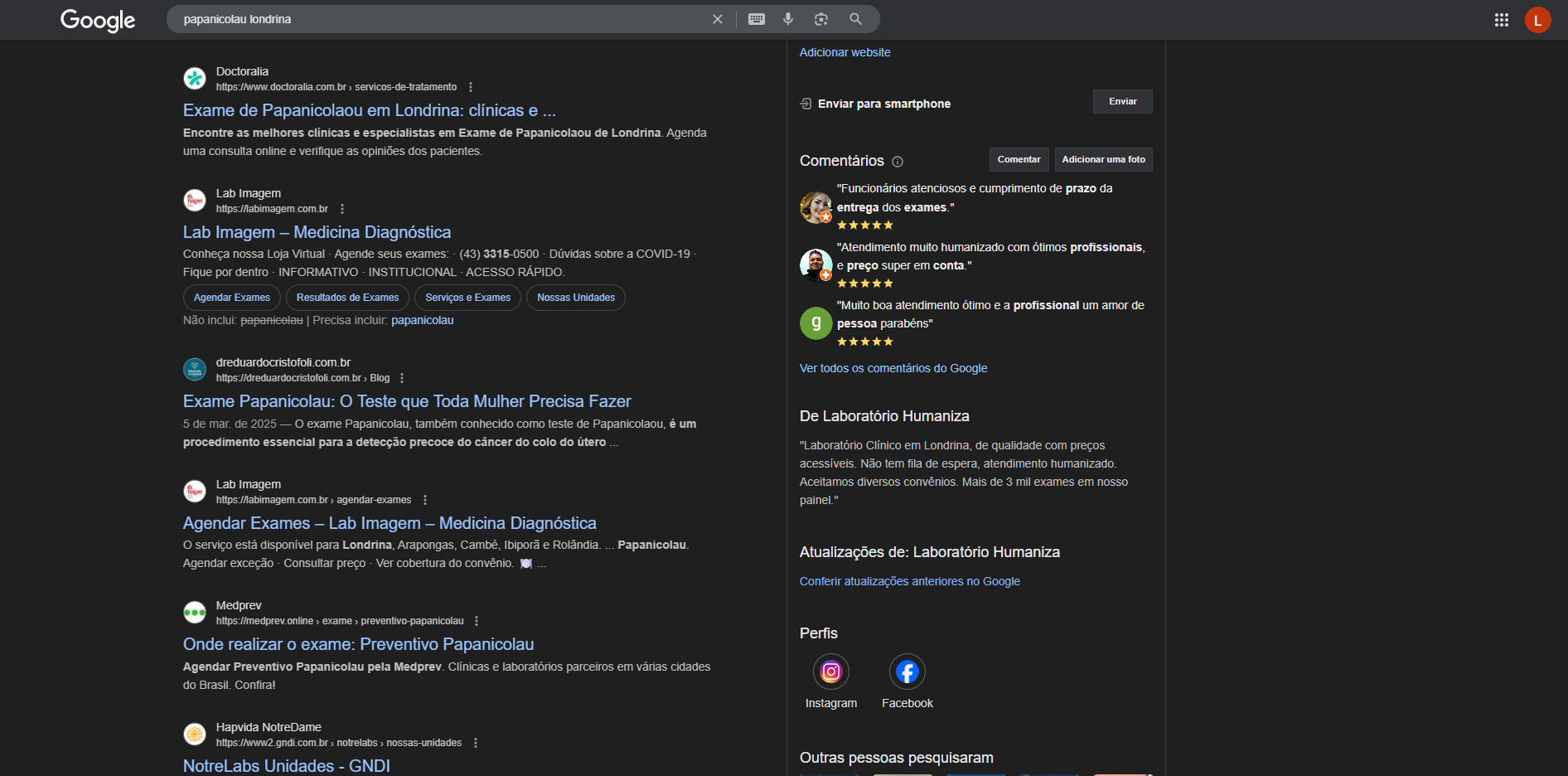Open the Google logo homepage
This screenshot has width=1568, height=776.
[98, 20]
